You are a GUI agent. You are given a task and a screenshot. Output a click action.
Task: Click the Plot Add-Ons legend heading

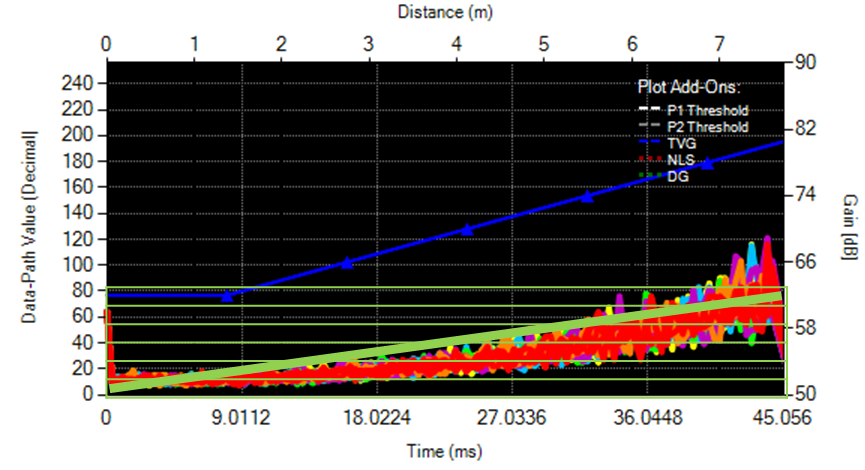click(x=689, y=87)
